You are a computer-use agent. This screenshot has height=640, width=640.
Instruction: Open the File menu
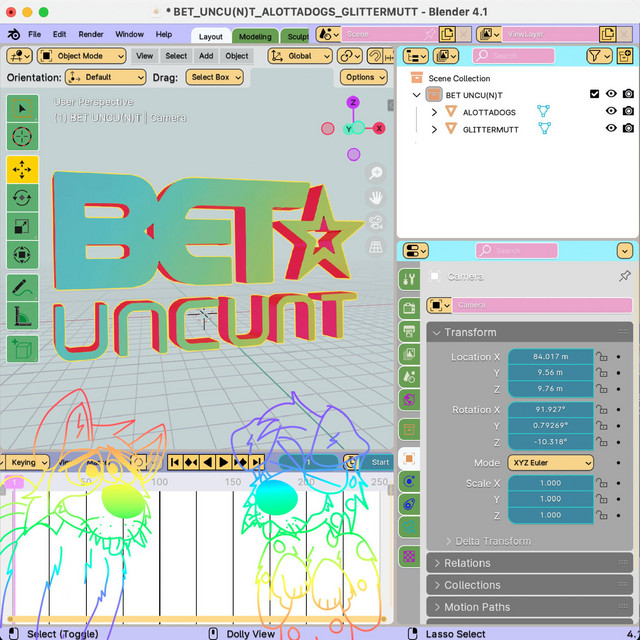tap(35, 34)
